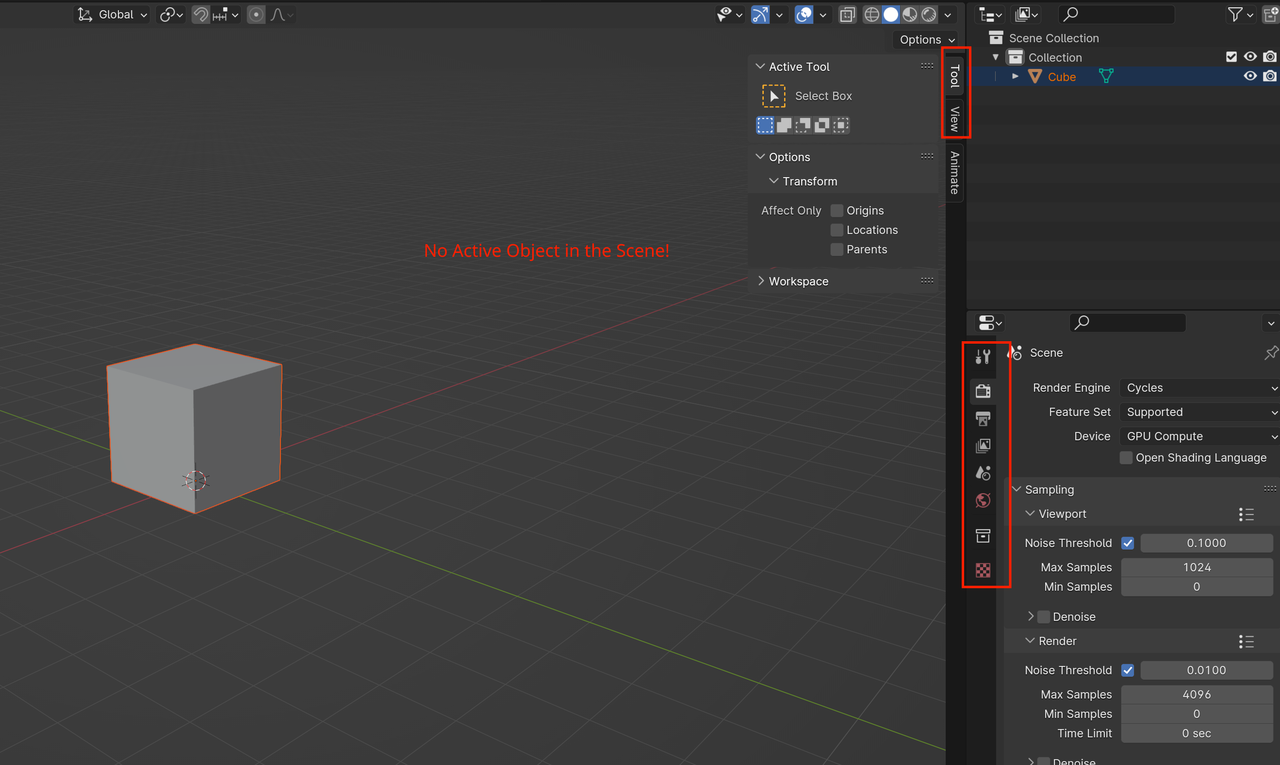The height and width of the screenshot is (765, 1280).
Task: Enable Open Shading Language checkbox
Action: pyautogui.click(x=1126, y=458)
